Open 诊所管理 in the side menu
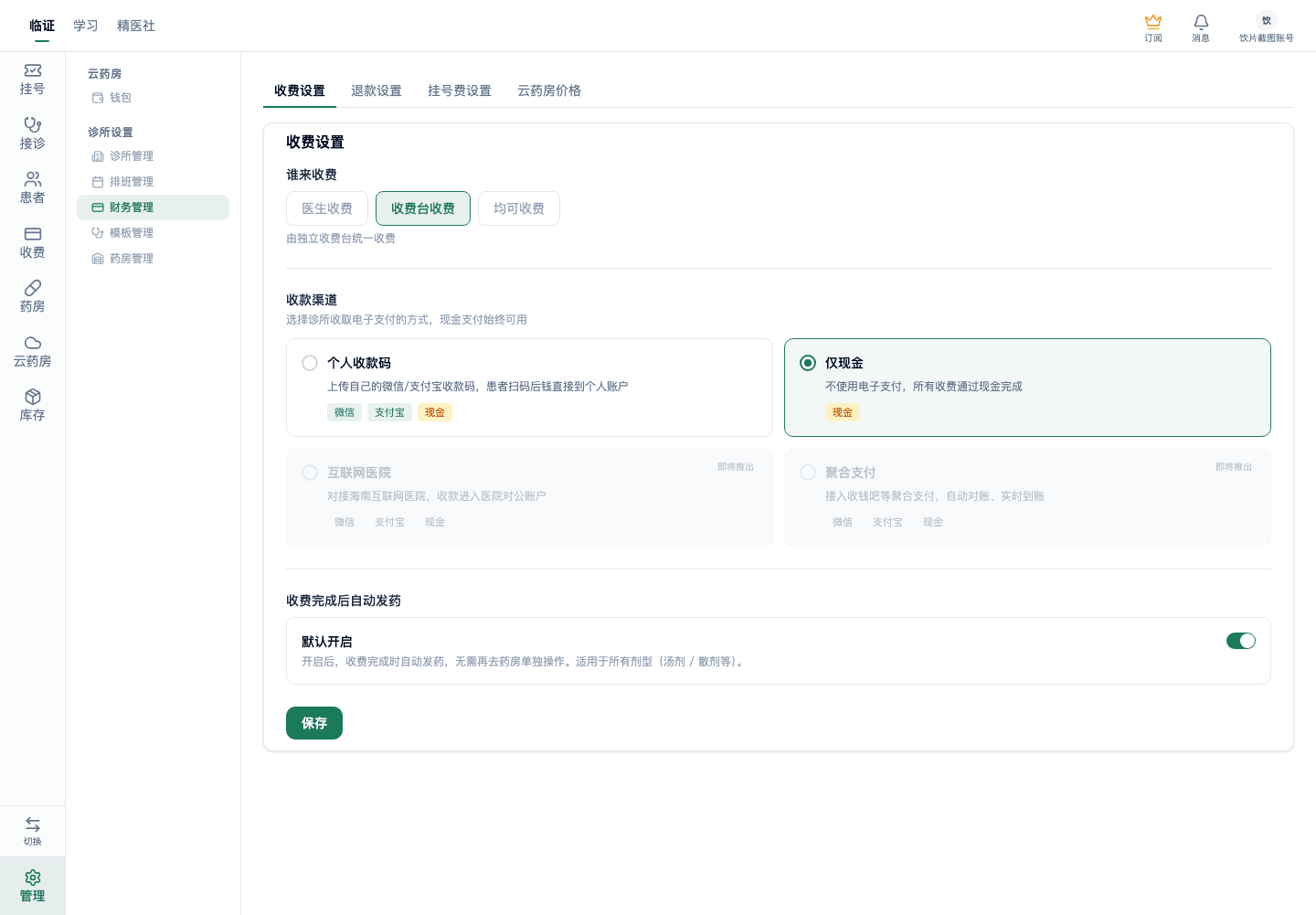Image resolution: width=1316 pixels, height=915 pixels. point(153,156)
